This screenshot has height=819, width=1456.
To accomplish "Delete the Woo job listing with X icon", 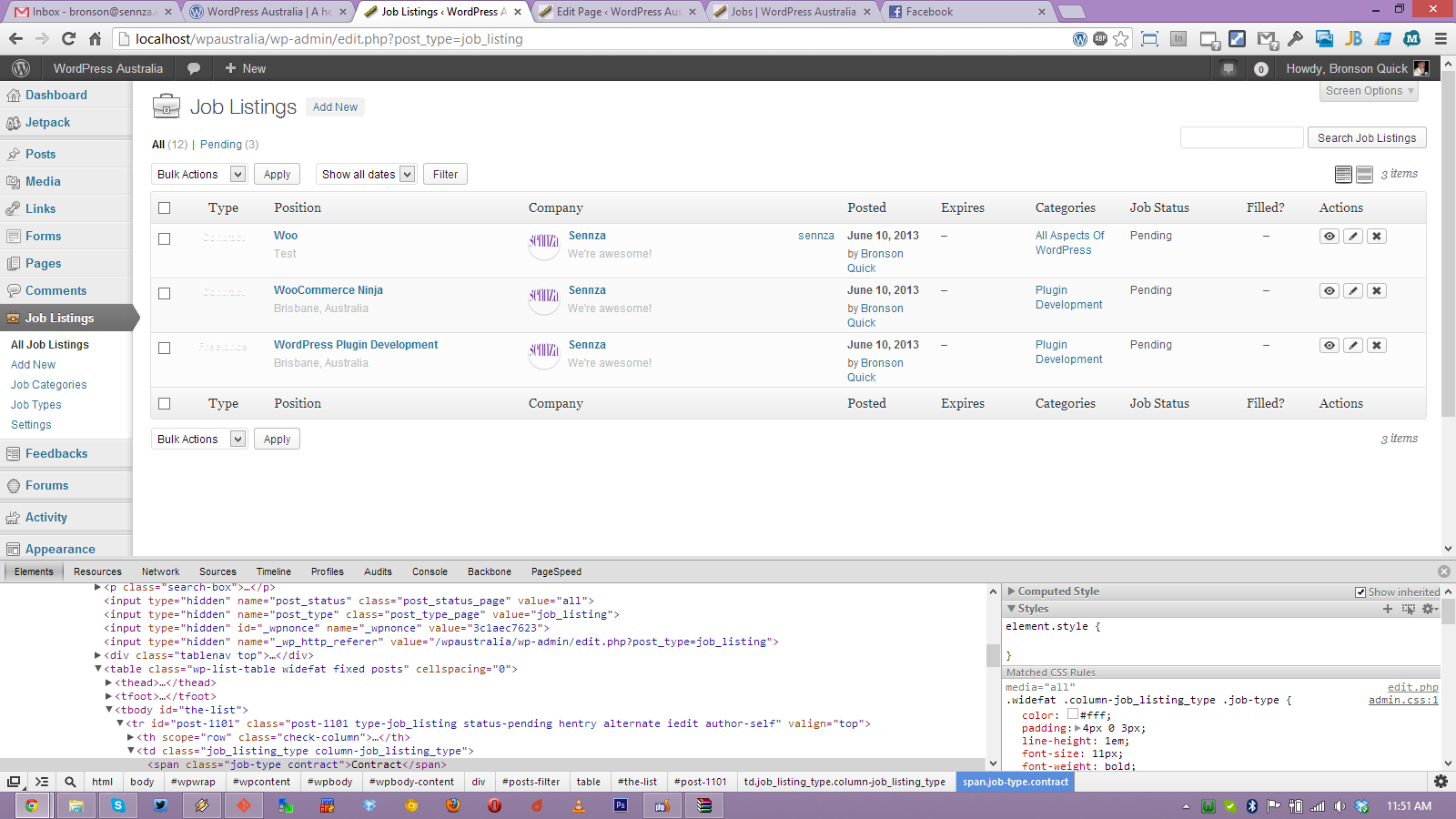I will 1377,237.
